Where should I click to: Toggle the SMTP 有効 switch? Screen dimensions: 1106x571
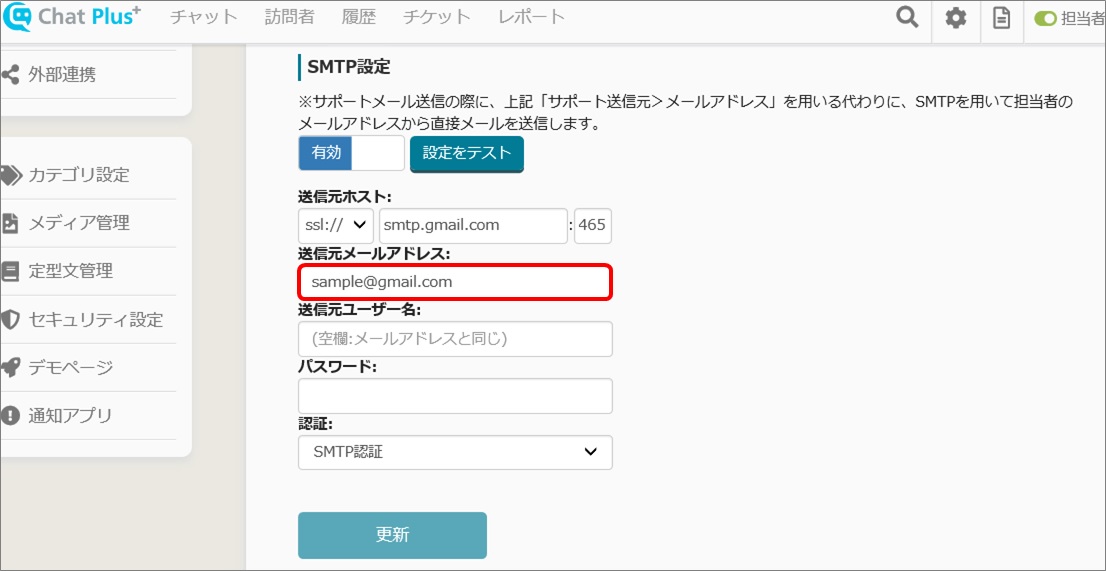(351, 153)
